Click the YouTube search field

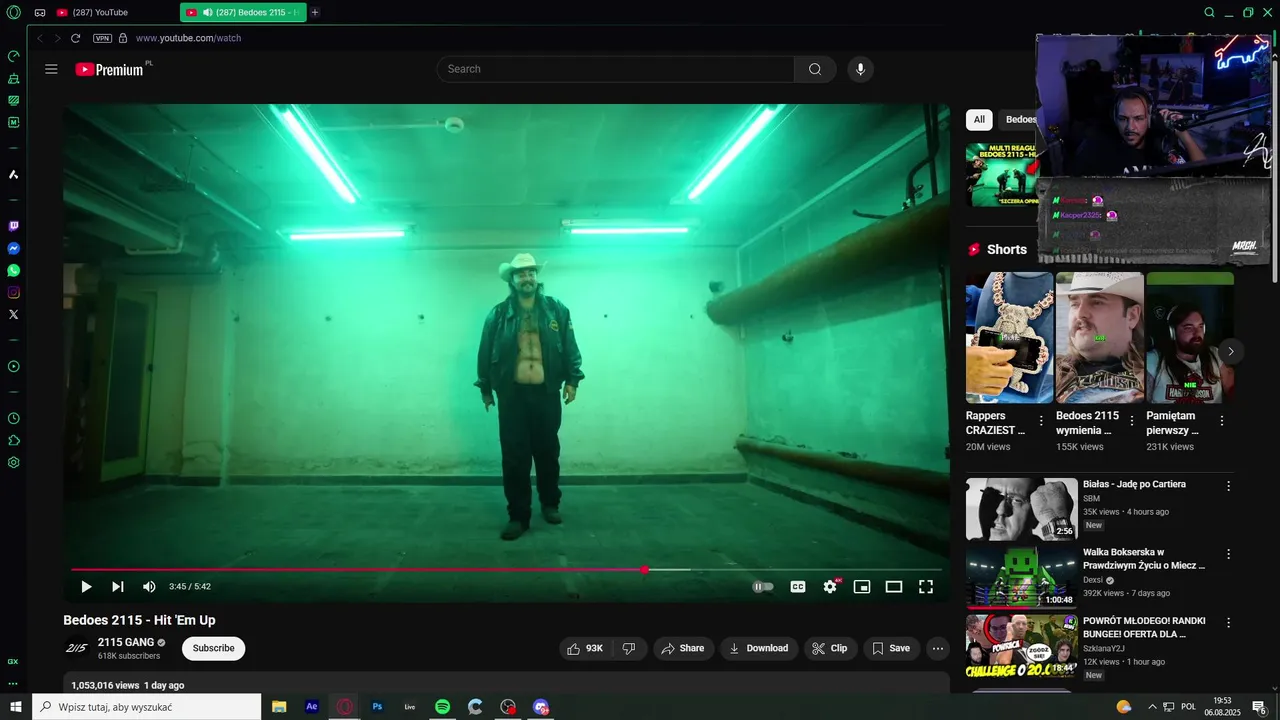click(x=616, y=69)
